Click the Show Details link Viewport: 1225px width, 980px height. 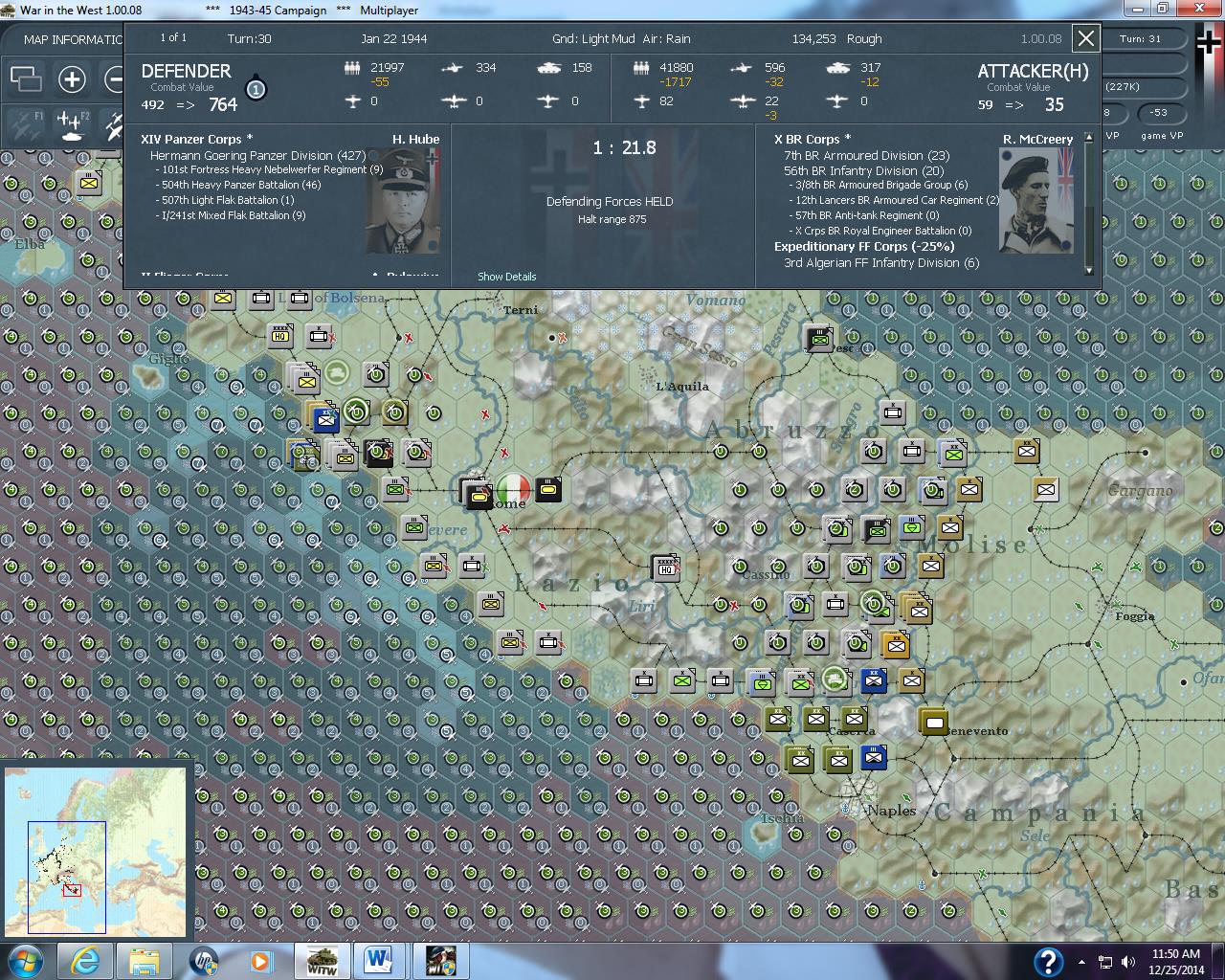click(x=506, y=277)
